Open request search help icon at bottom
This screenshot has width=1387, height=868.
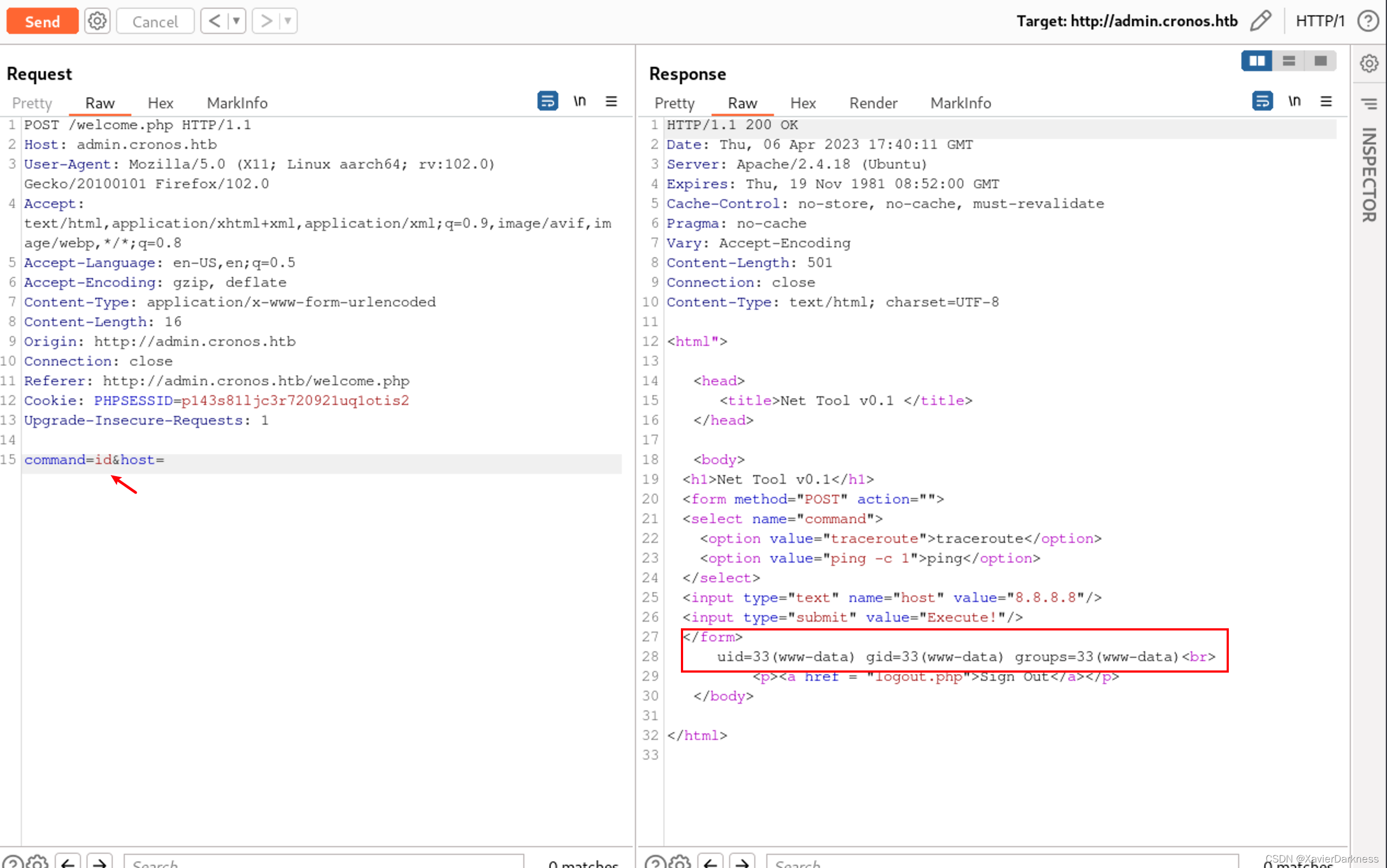(13, 863)
